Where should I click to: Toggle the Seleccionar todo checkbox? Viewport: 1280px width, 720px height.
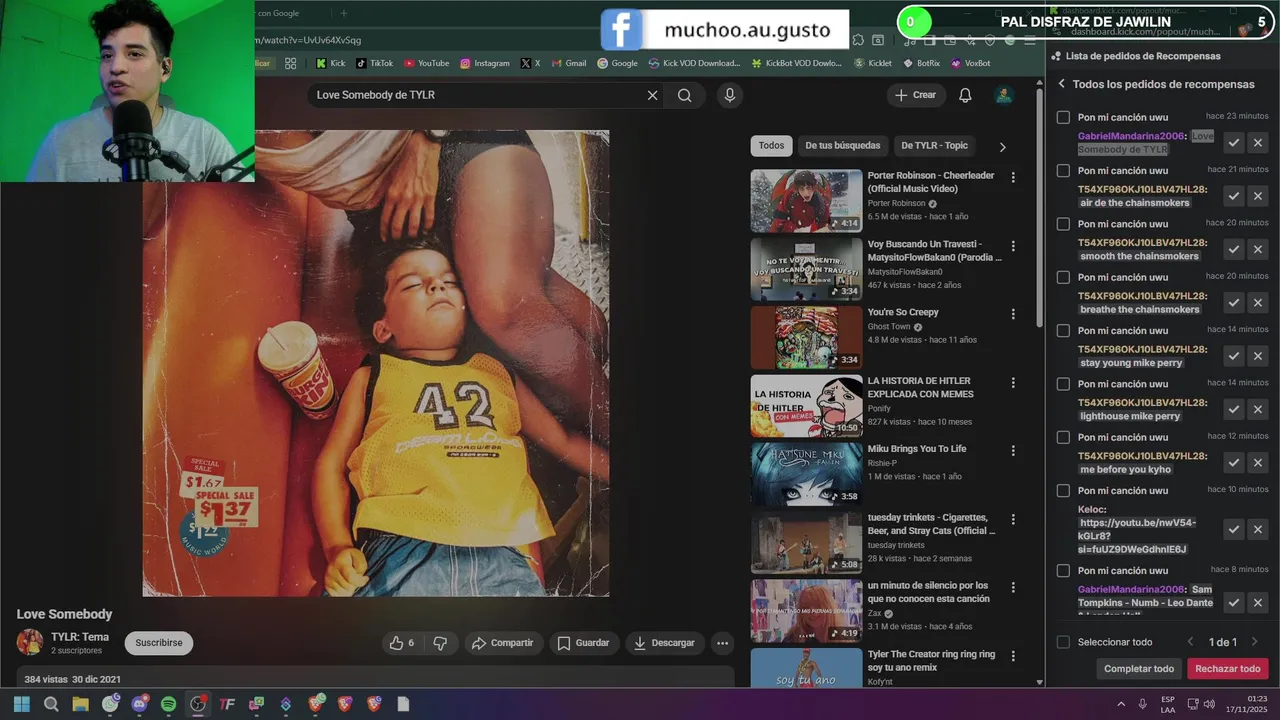point(1063,642)
